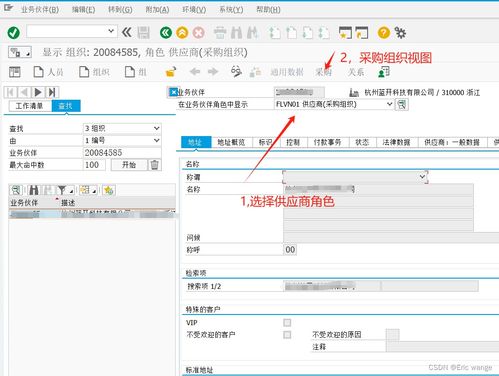Switch to the 付款事务 tab

328,142
